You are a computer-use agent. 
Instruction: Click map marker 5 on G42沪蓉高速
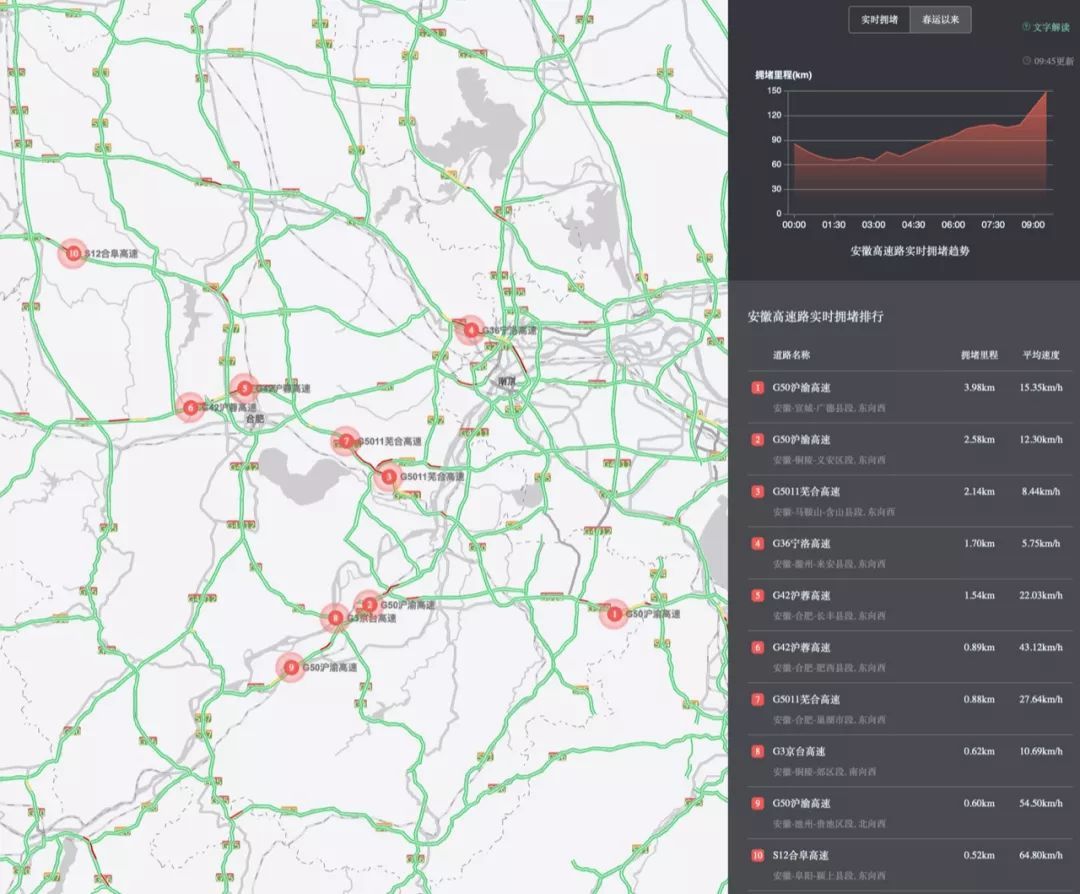244,388
